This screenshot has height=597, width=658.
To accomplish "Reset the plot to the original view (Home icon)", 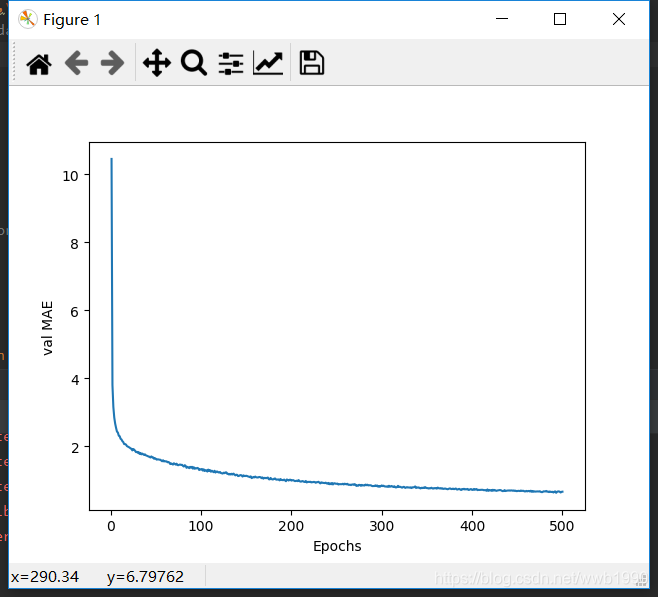I will (39, 64).
